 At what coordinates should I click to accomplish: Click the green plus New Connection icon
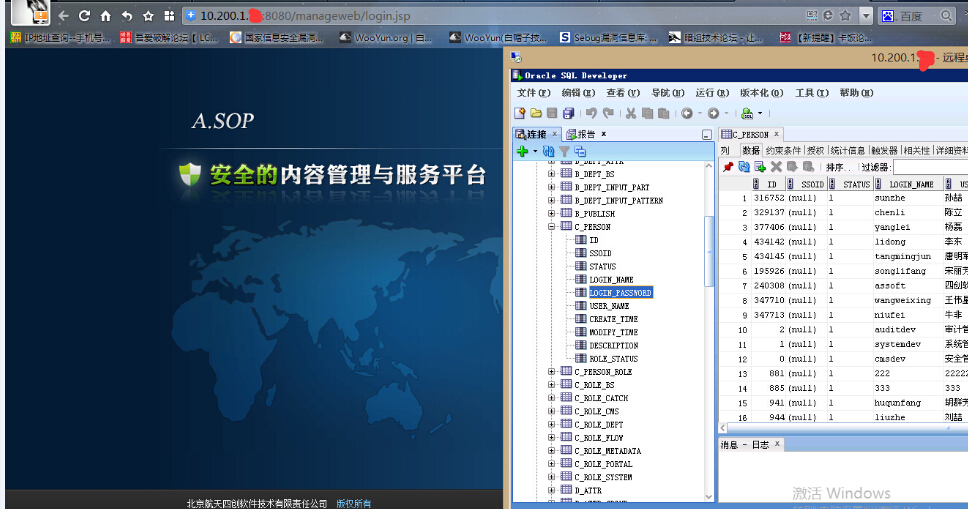[522, 151]
